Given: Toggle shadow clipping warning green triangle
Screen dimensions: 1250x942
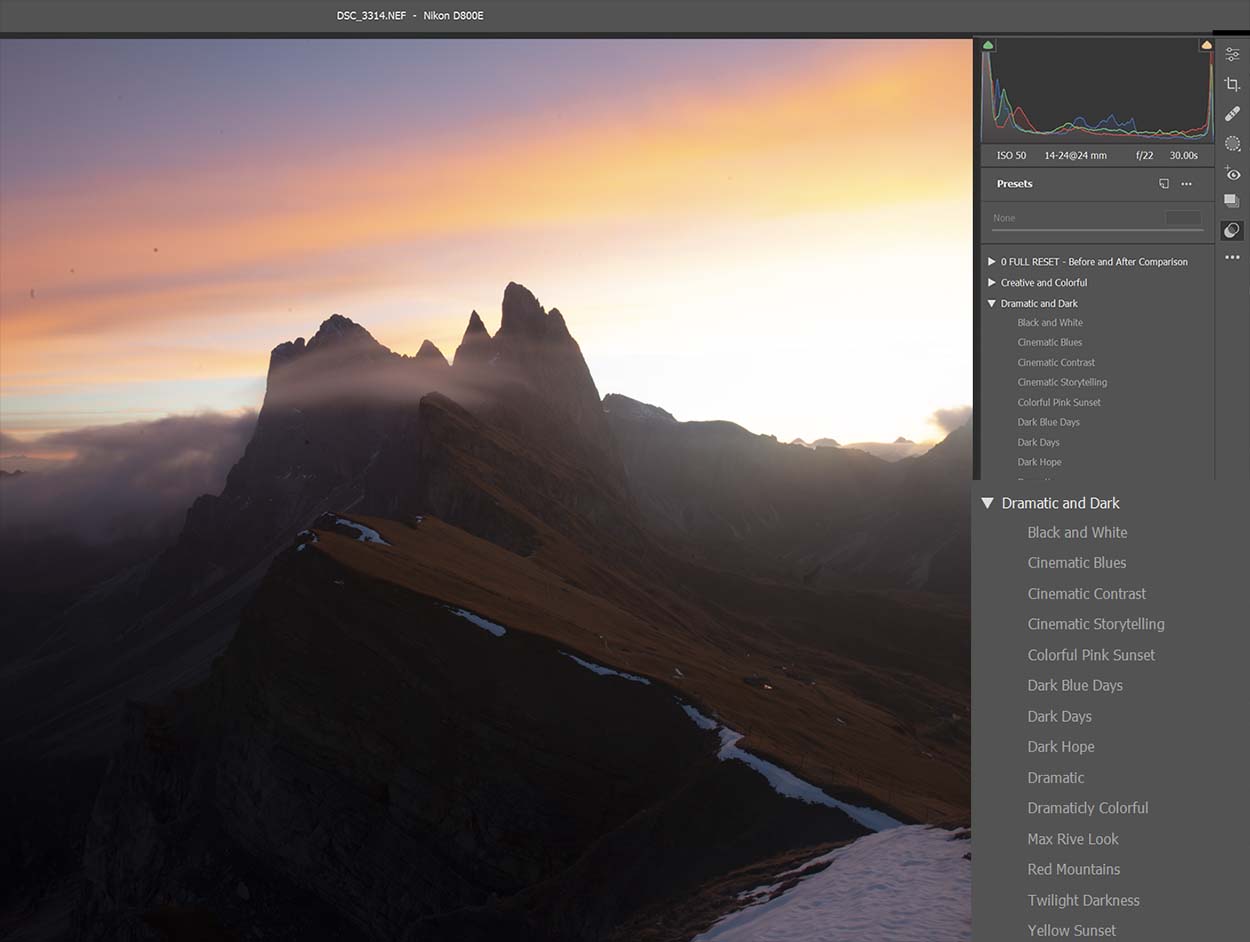Looking at the screenshot, I should point(988,45).
